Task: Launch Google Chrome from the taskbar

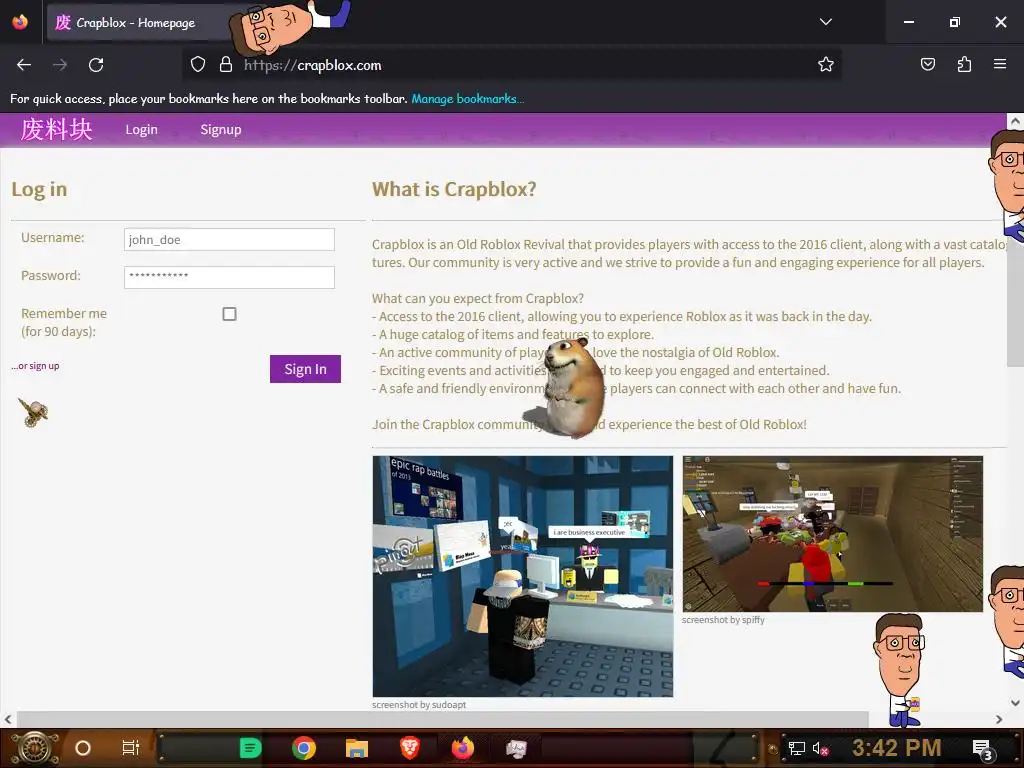Action: 304,748
